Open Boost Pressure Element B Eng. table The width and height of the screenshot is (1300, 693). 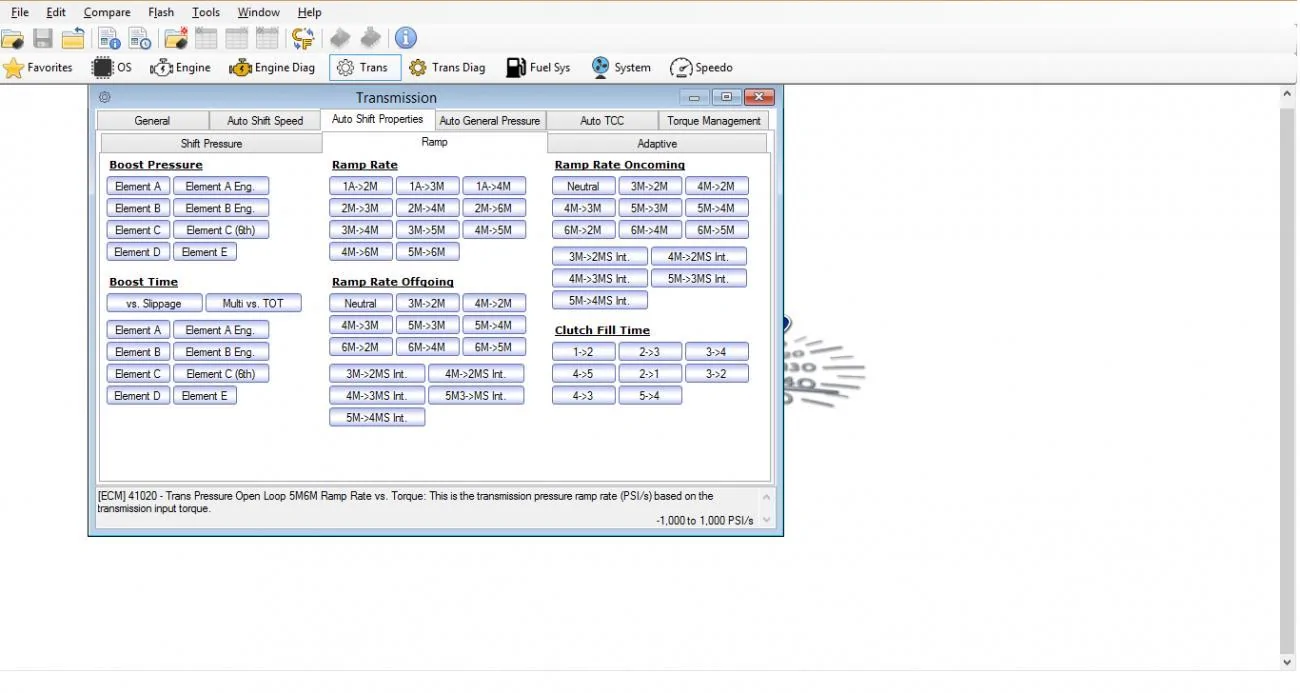[220, 208]
